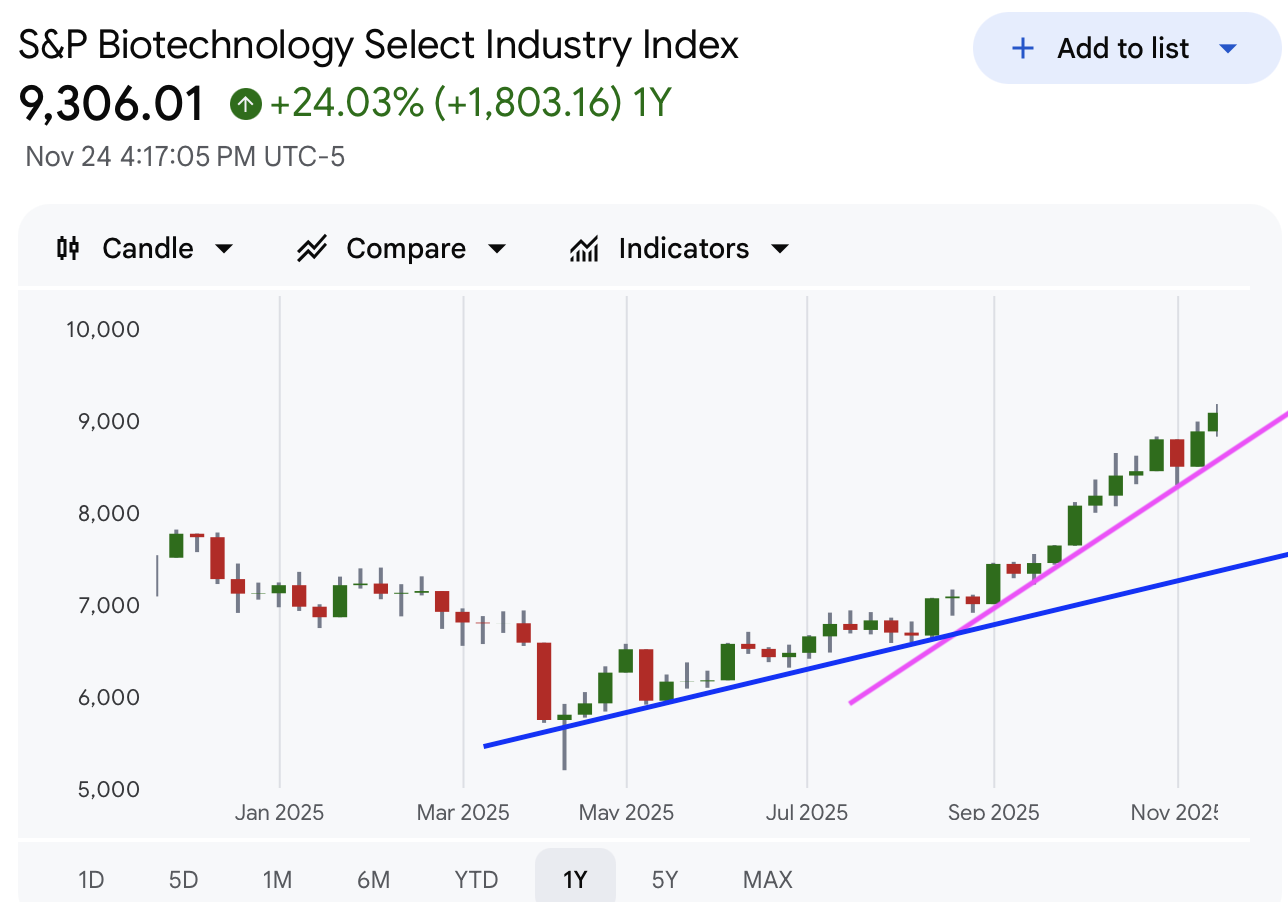Open the Add to list dropdown caret
1288x902 pixels.
tap(1229, 48)
